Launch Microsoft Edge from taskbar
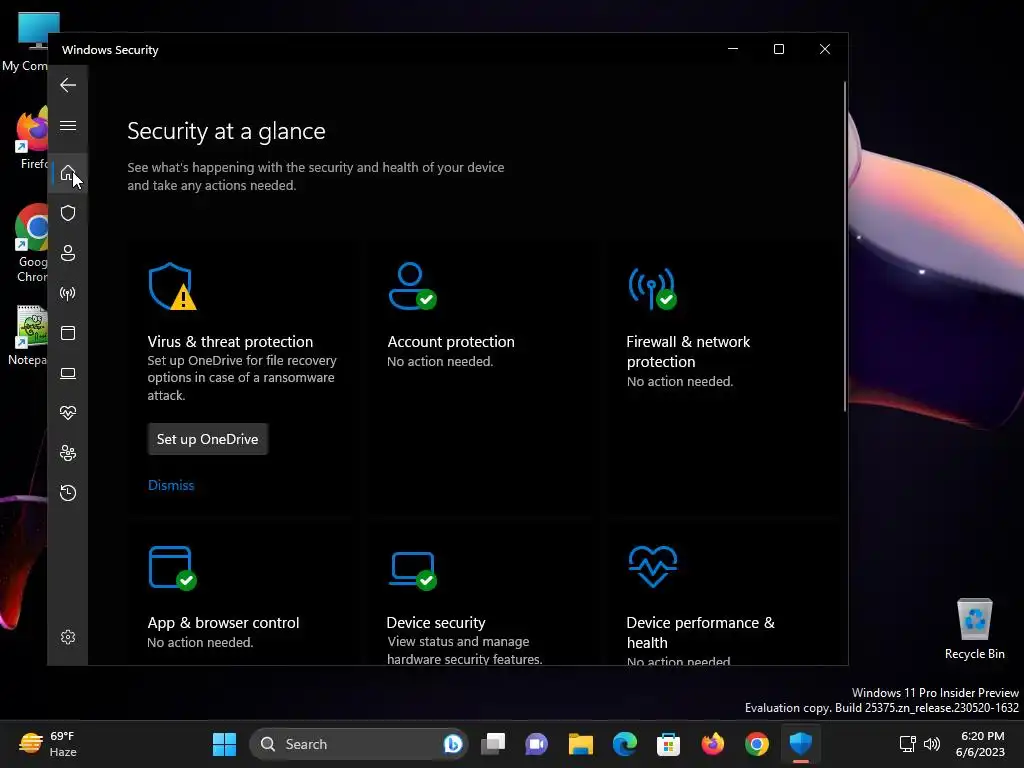Viewport: 1024px width, 768px height. pos(624,744)
